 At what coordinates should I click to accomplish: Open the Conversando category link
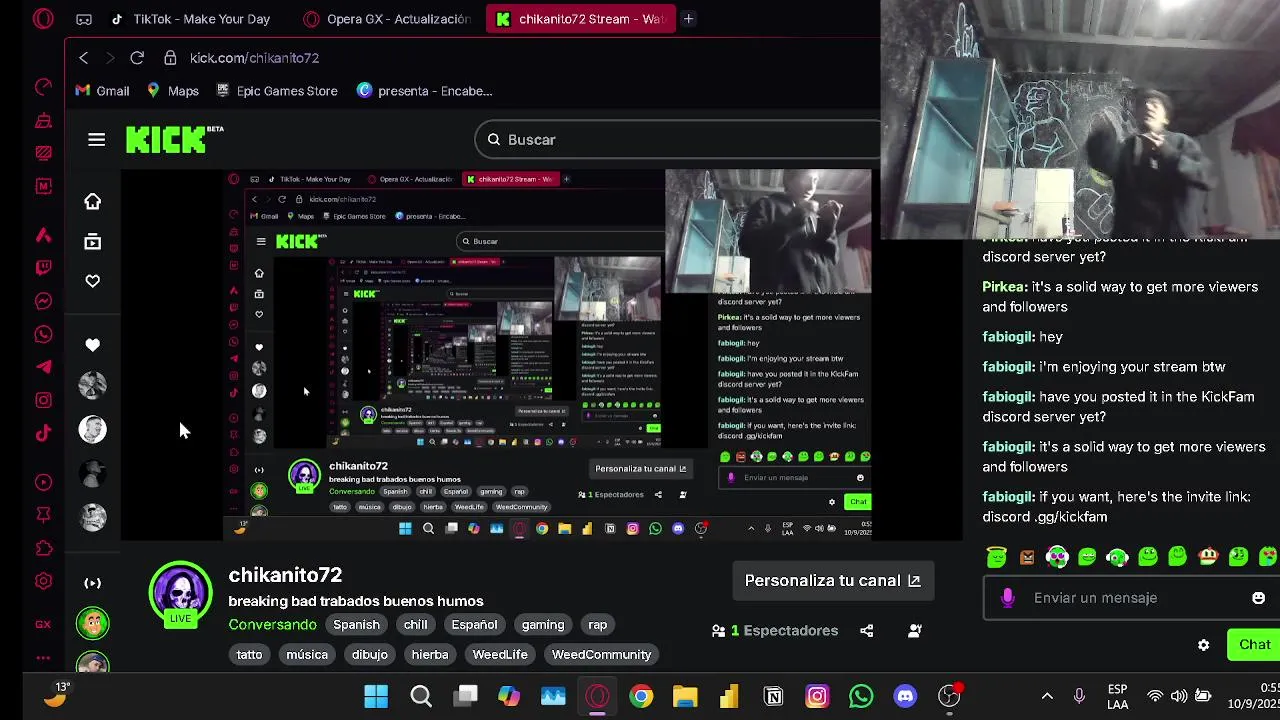click(x=272, y=625)
